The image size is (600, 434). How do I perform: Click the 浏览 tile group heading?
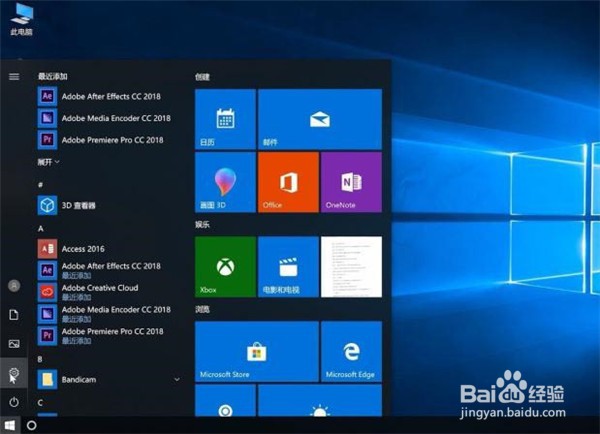[202, 309]
